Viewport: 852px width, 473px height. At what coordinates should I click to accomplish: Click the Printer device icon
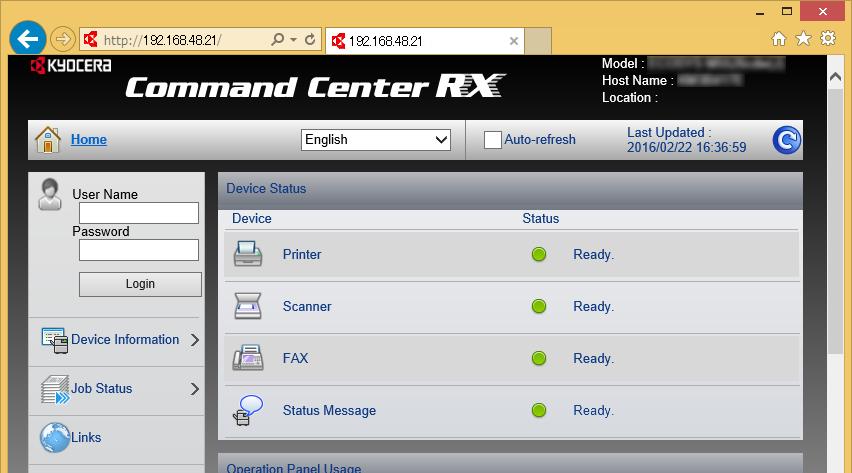click(x=248, y=254)
